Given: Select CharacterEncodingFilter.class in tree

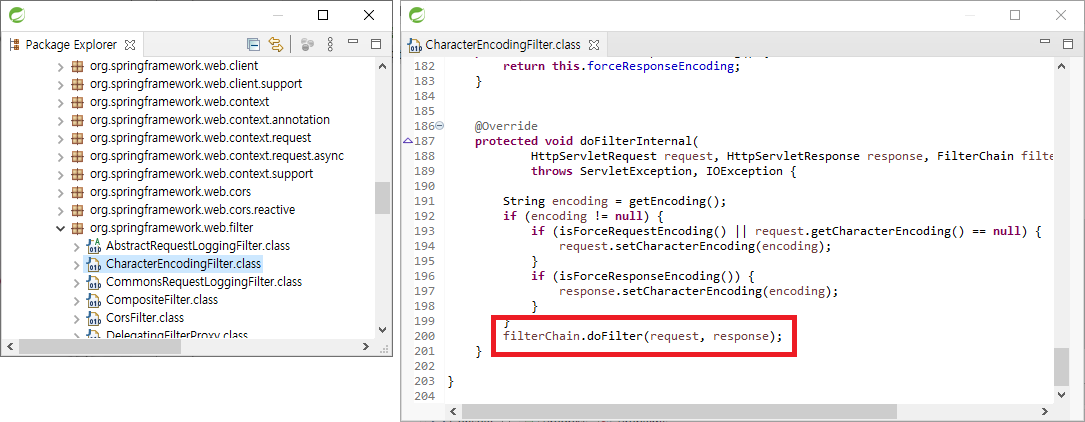Looking at the screenshot, I should click(x=183, y=264).
